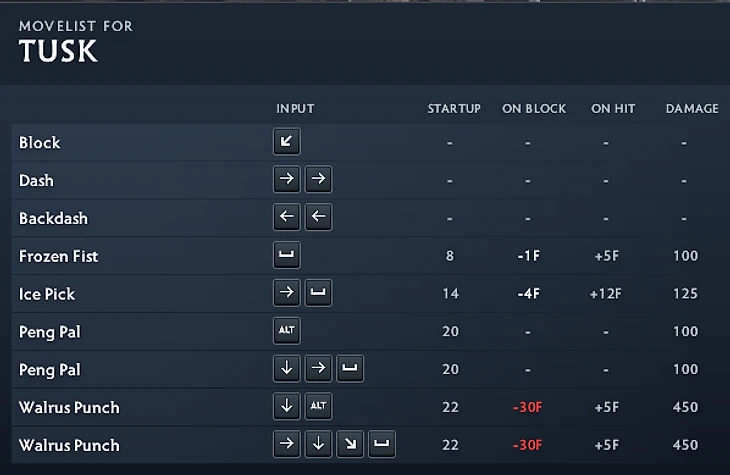This screenshot has height=475, width=730.
Task: Click the DAMAGE column header
Action: [x=692, y=108]
